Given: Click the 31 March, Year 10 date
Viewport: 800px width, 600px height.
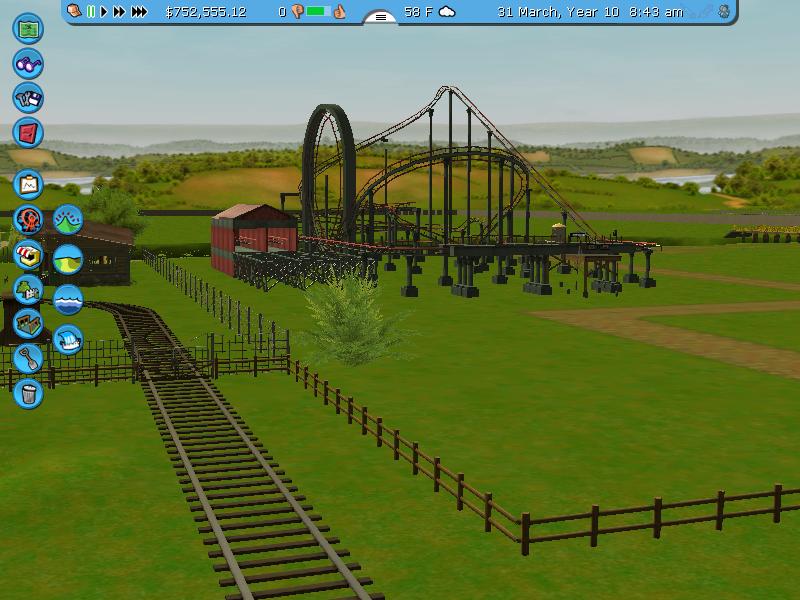Looking at the screenshot, I should (558, 12).
